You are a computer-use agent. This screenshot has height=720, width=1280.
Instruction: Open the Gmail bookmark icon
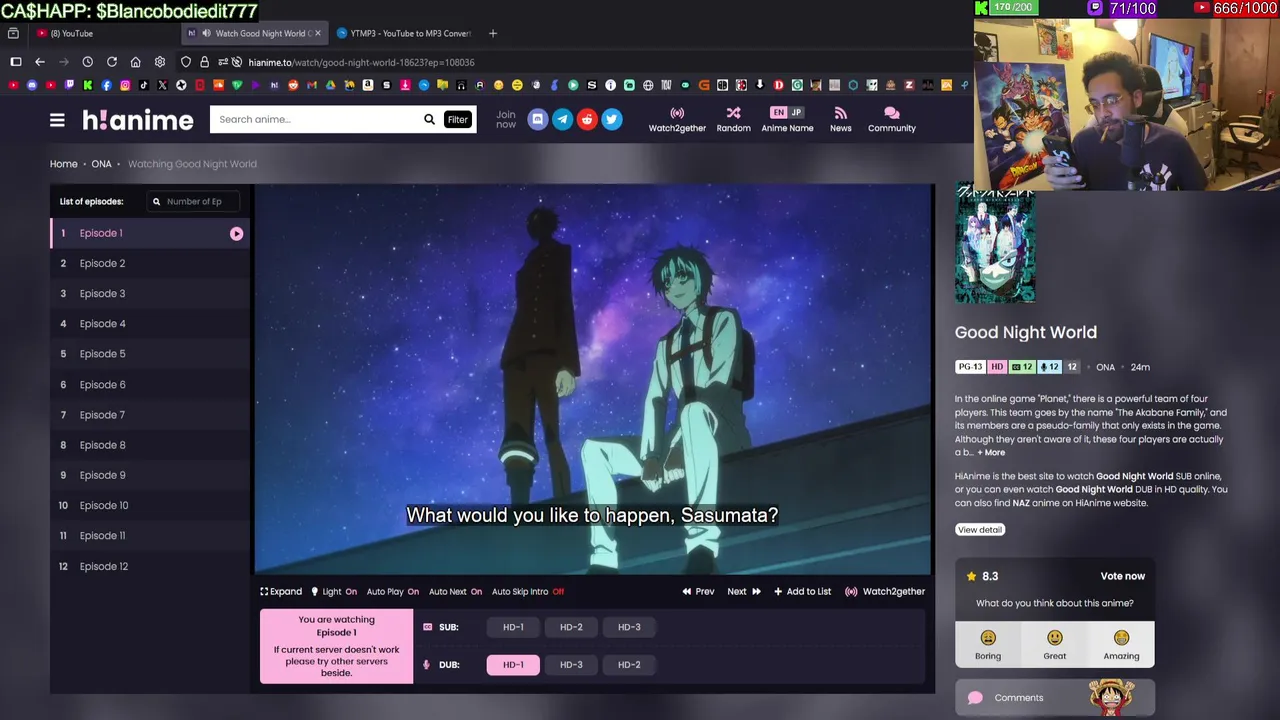(x=312, y=85)
